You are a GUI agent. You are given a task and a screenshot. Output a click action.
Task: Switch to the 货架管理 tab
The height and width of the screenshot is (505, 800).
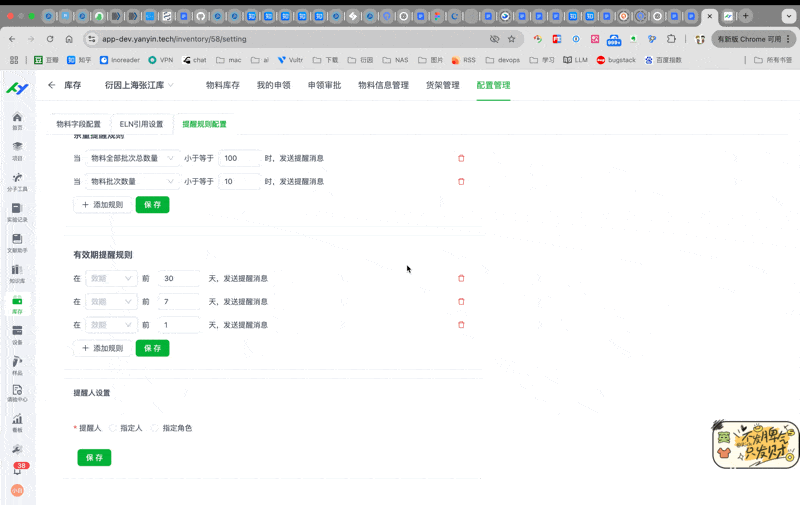(443, 85)
